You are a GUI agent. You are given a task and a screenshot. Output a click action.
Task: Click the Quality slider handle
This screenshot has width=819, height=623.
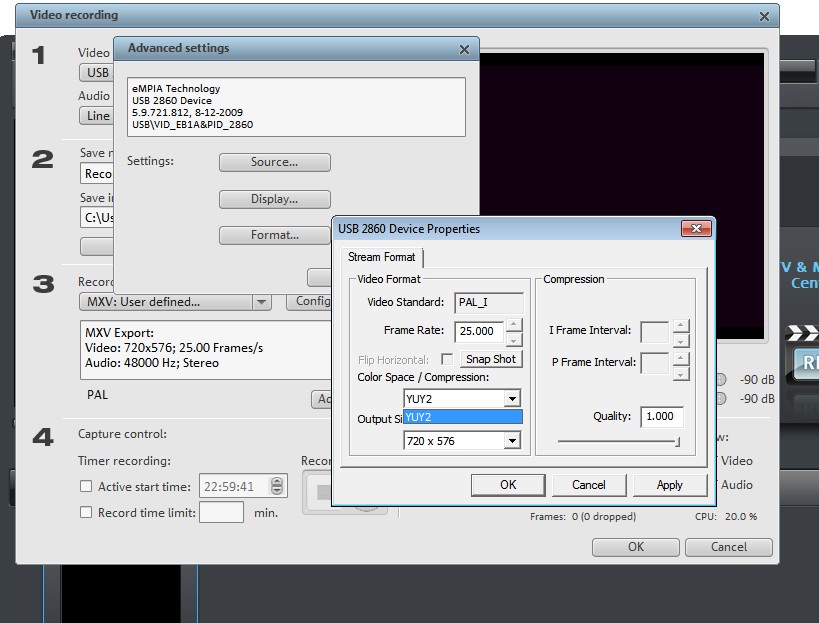tap(677, 442)
